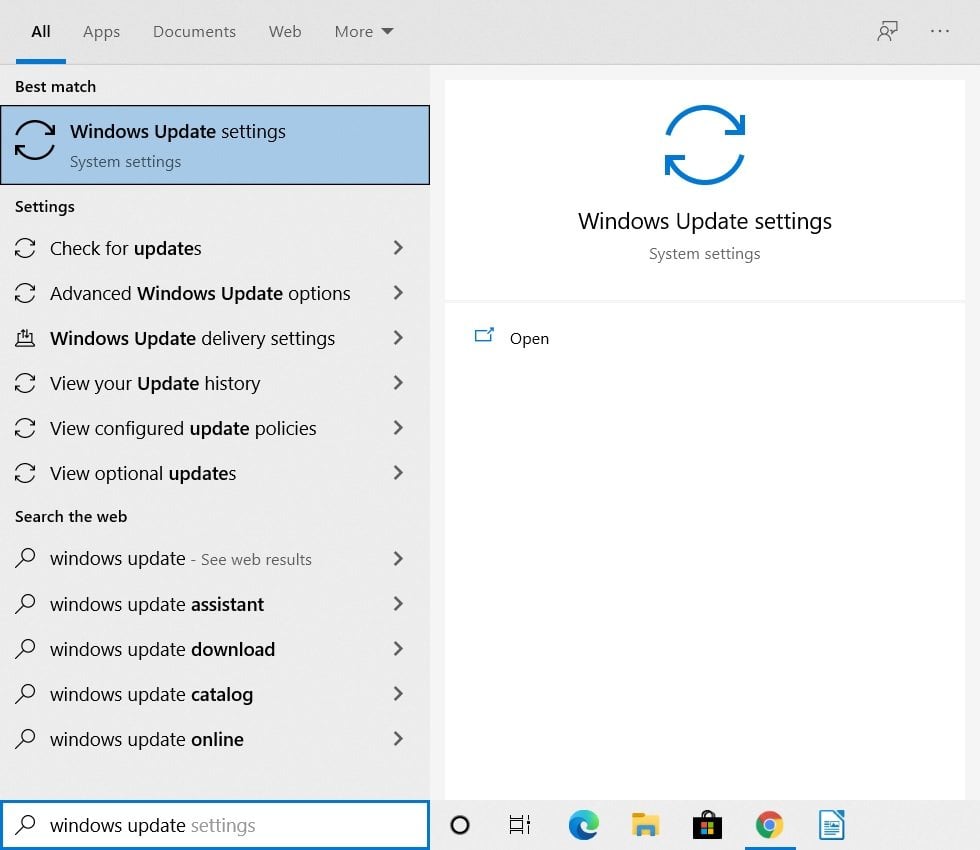The image size is (980, 850).
Task: Open the document editor taskbar icon
Action: pyautogui.click(x=832, y=825)
